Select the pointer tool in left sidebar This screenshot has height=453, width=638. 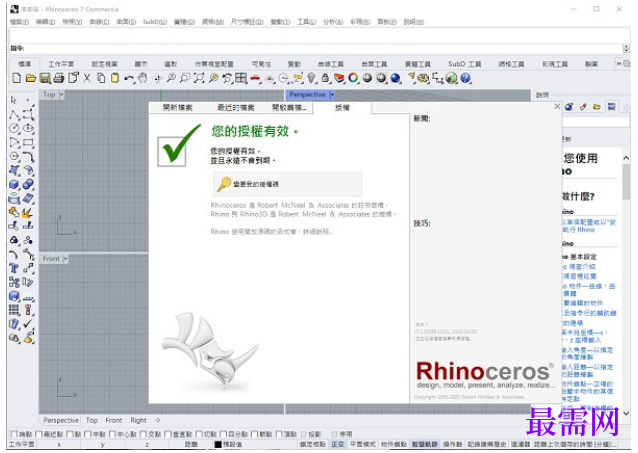pyautogui.click(x=14, y=100)
